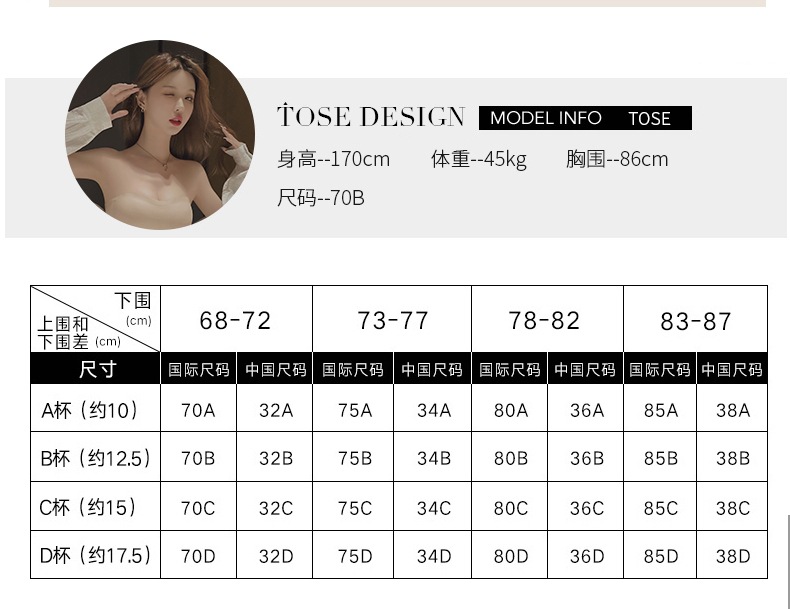Select the 68-72 underbust column header

236,320
